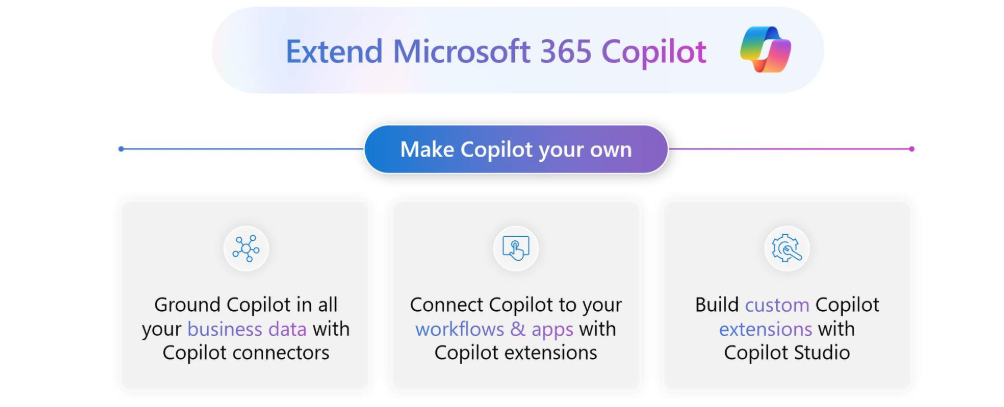Click the touchscreen workflows icon

coord(516,248)
